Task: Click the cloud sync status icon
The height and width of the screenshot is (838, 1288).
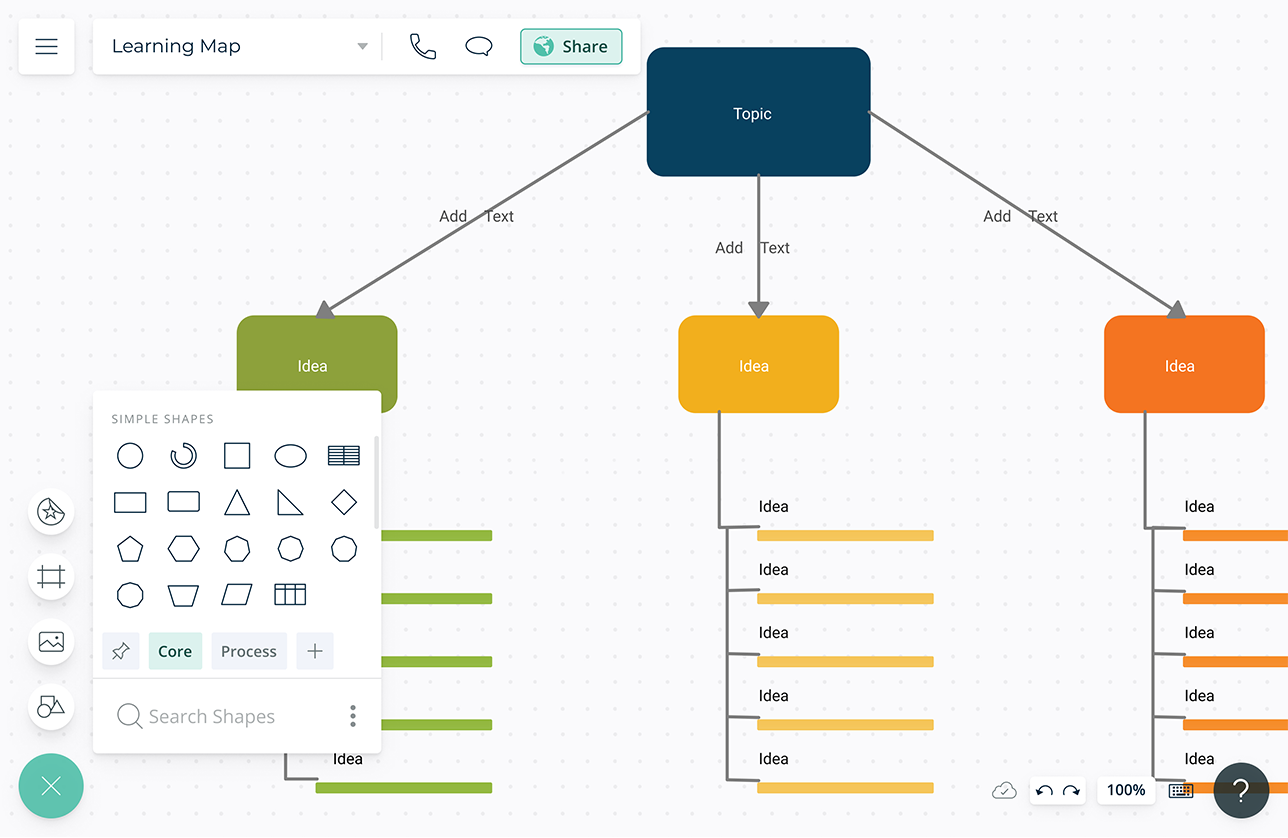Action: 1004,791
